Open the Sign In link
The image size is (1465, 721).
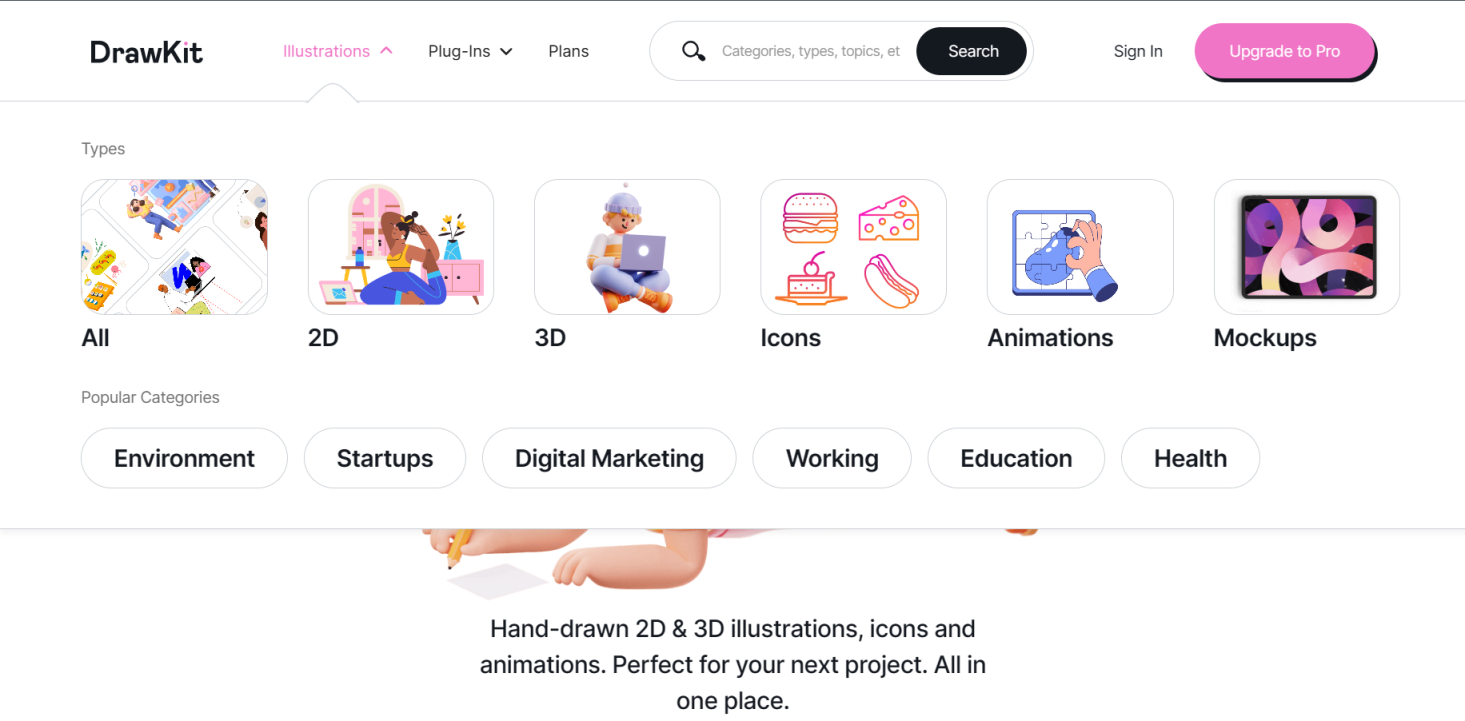[x=1138, y=51]
